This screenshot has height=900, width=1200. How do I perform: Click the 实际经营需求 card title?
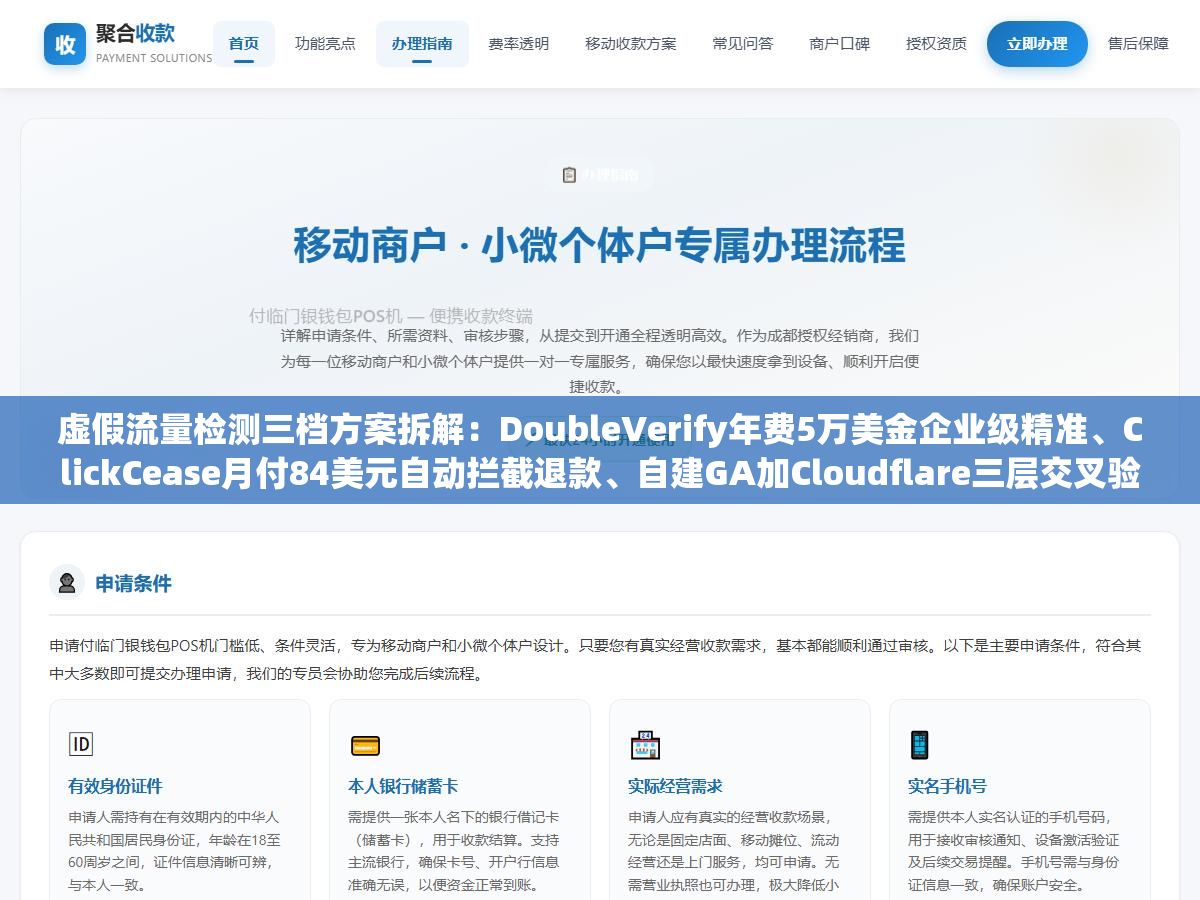coord(675,786)
